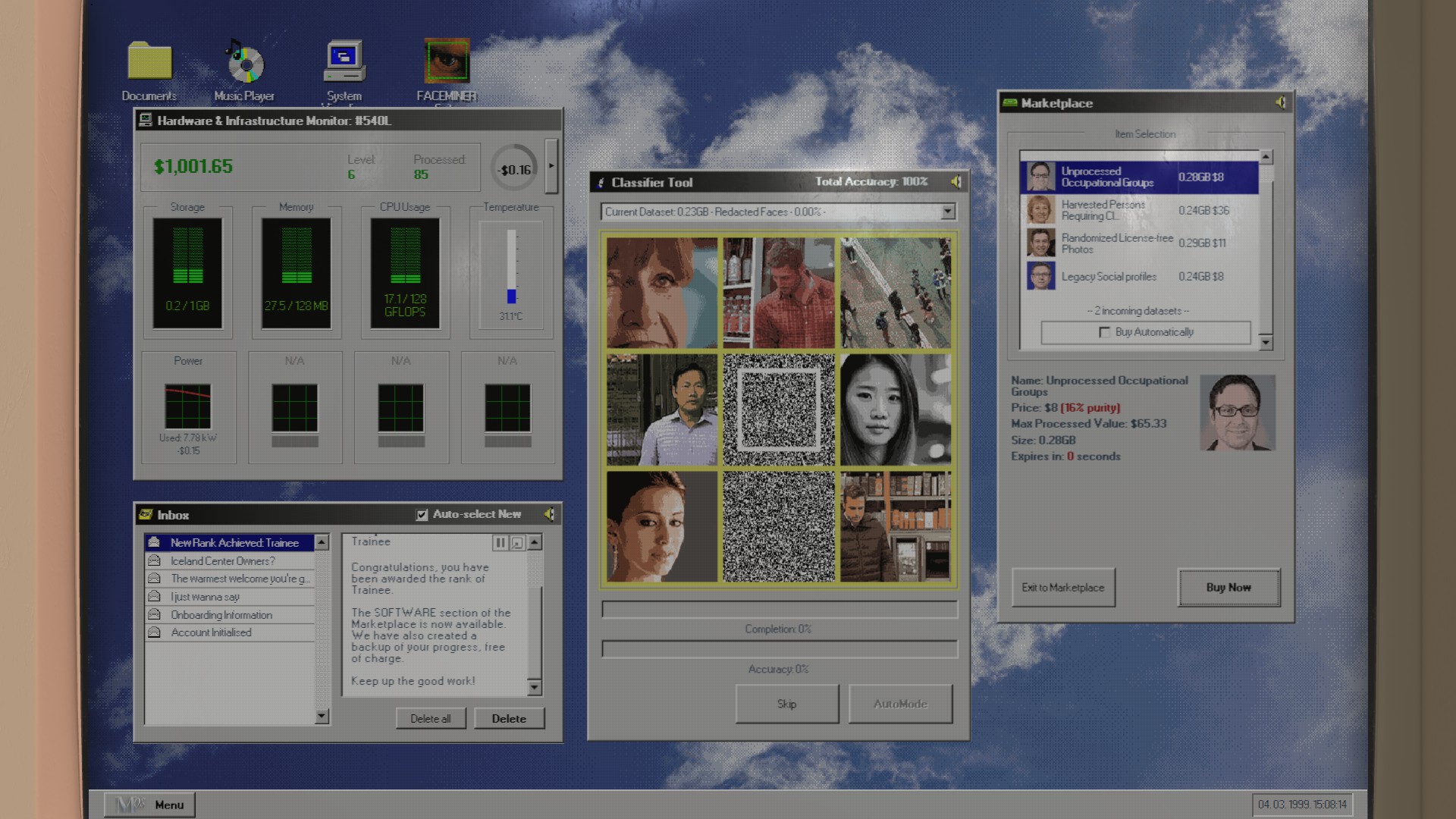Image resolution: width=1456 pixels, height=819 pixels.
Task: Click the Buy Now button
Action: tap(1228, 588)
